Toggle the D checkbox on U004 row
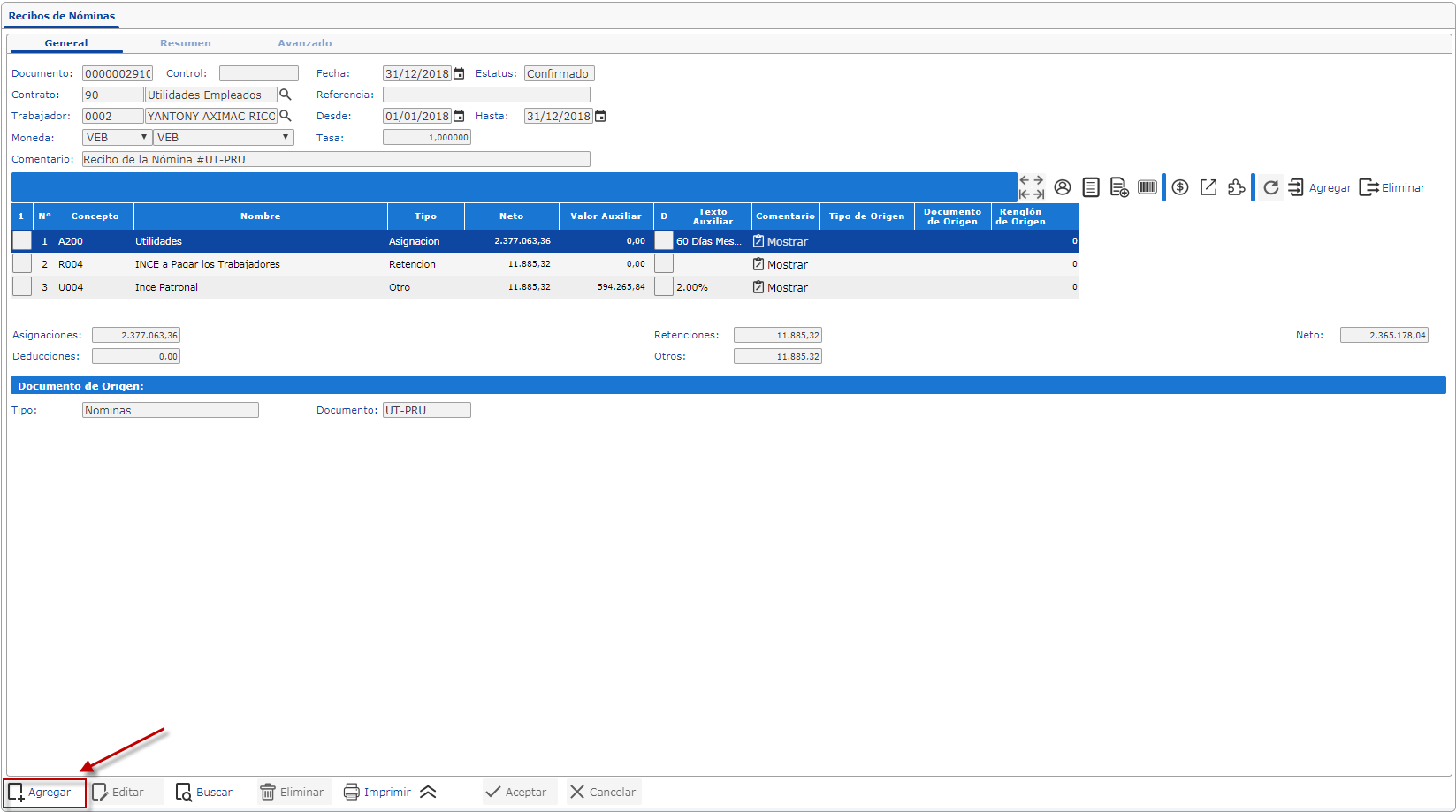This screenshot has height=812, width=1456. point(664,287)
